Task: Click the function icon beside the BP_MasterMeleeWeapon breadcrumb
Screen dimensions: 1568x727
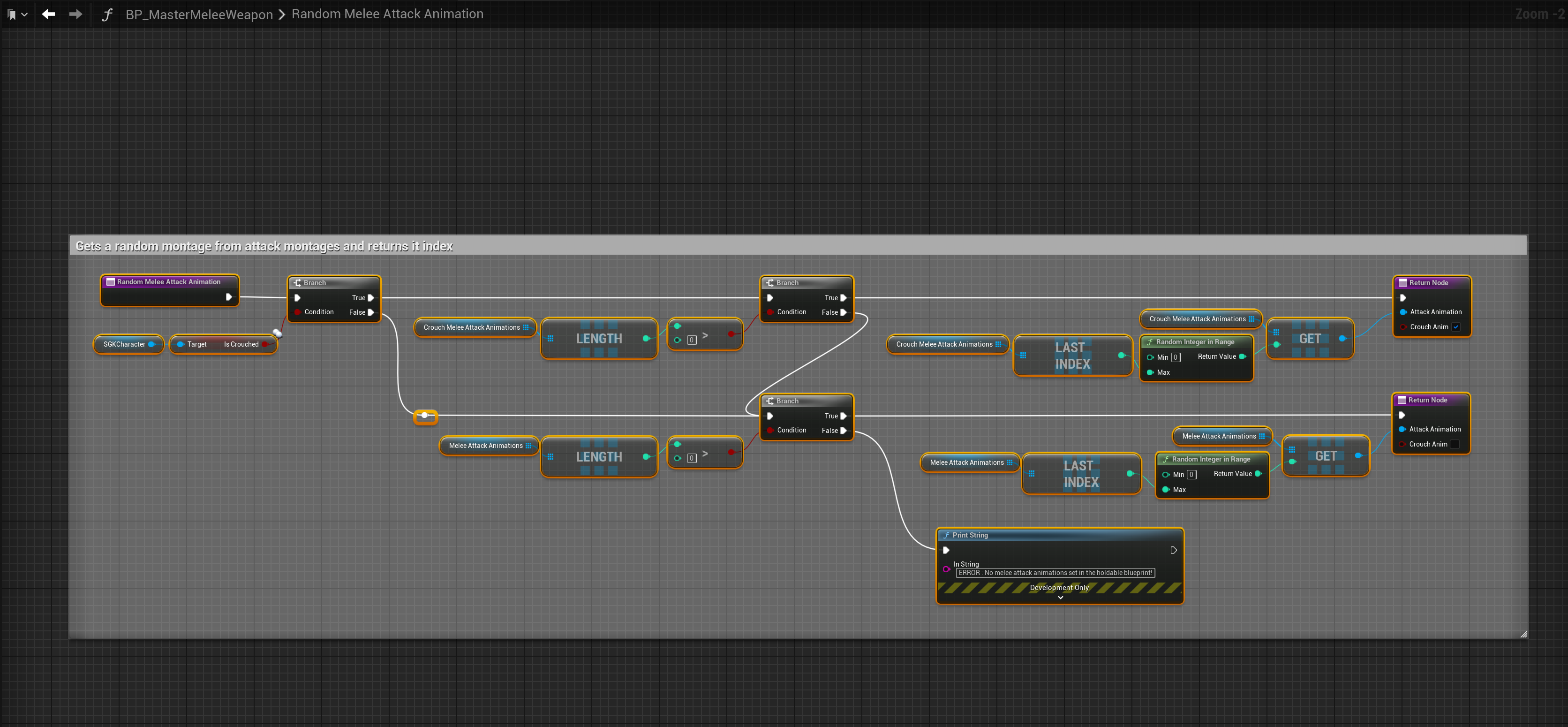Action: (107, 14)
